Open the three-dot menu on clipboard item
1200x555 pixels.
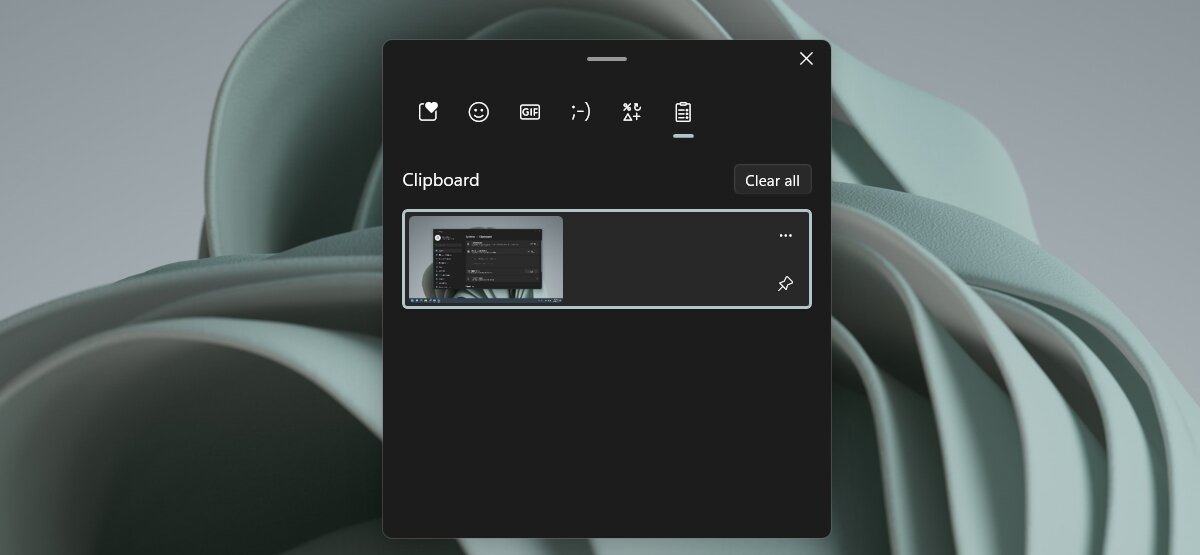pyautogui.click(x=785, y=236)
